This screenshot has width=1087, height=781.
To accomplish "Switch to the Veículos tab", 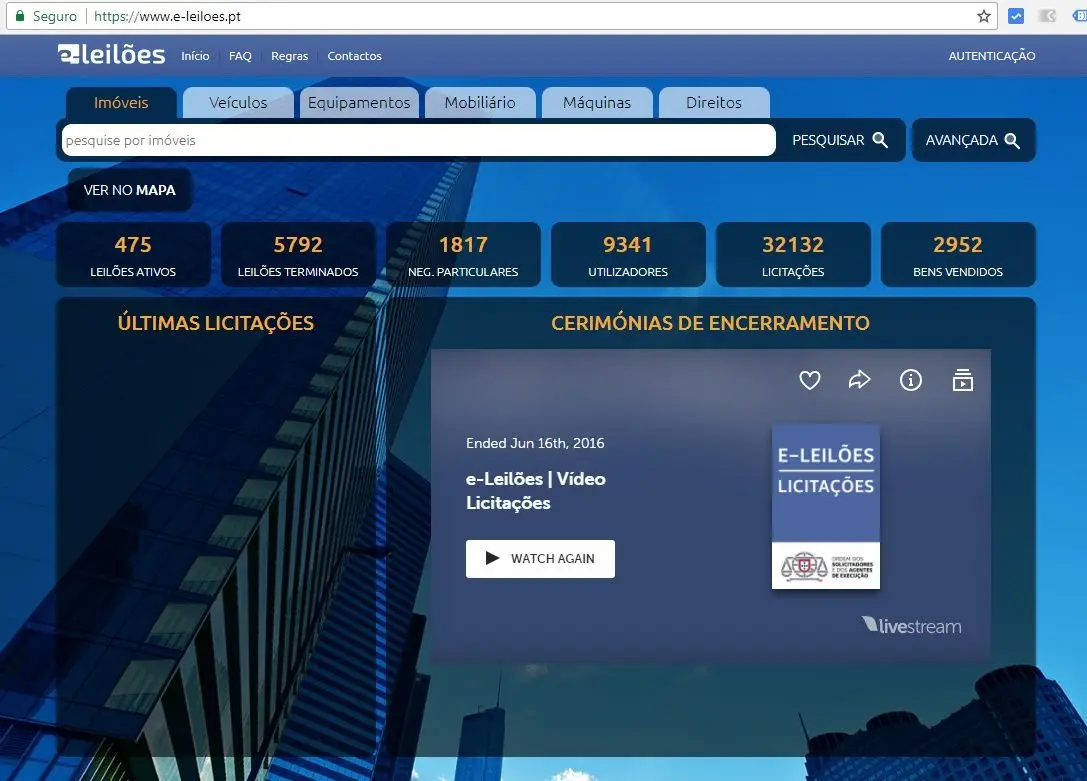I will 238,103.
